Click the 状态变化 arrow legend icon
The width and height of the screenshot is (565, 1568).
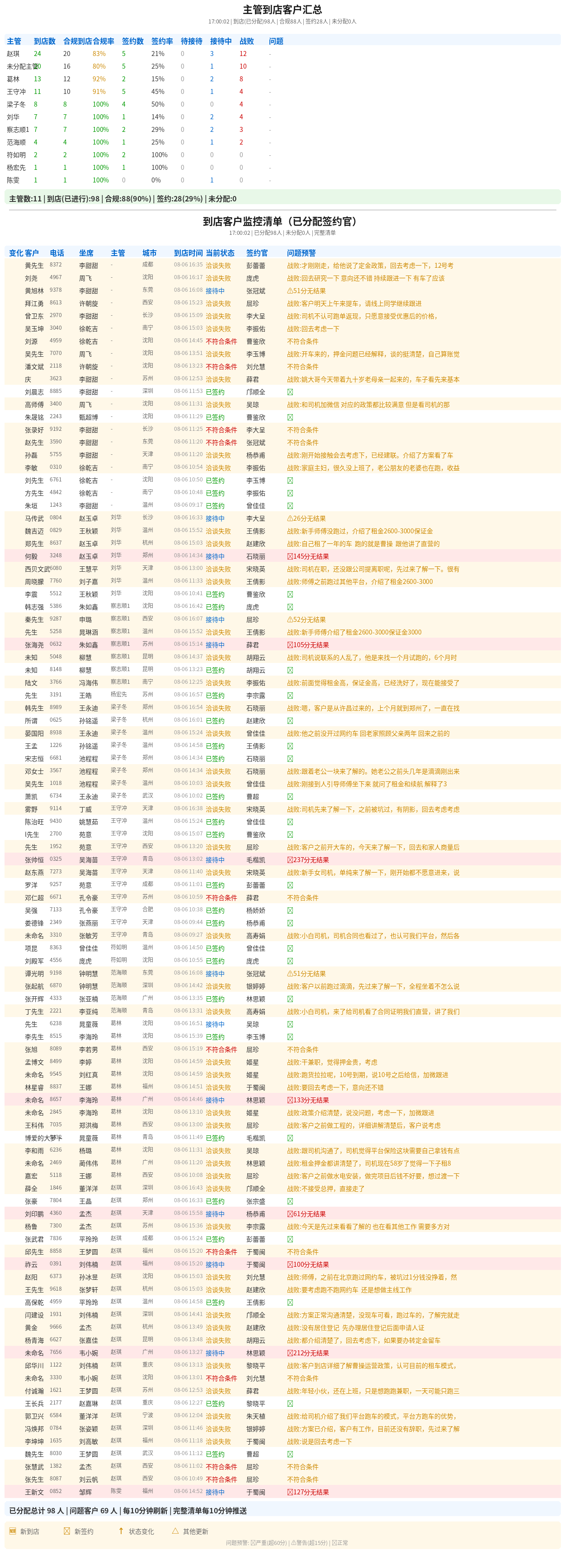121,1531
